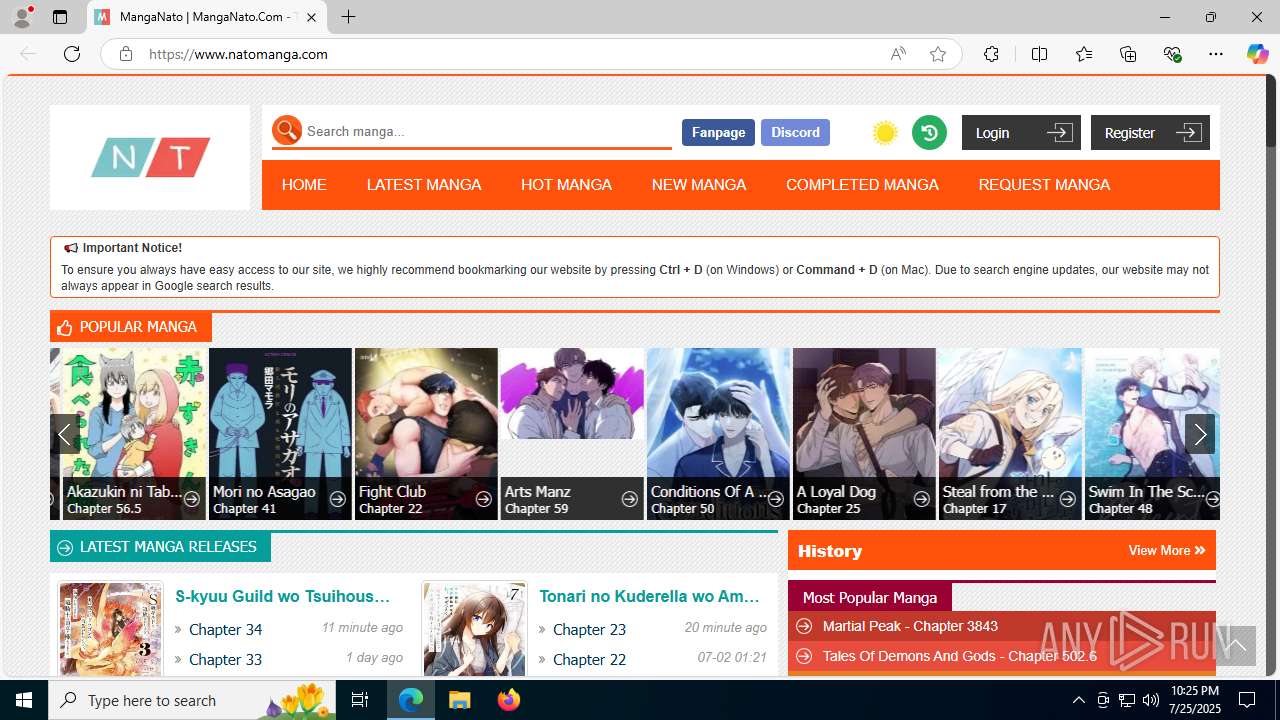Open Edge collections icon

click(1128, 54)
